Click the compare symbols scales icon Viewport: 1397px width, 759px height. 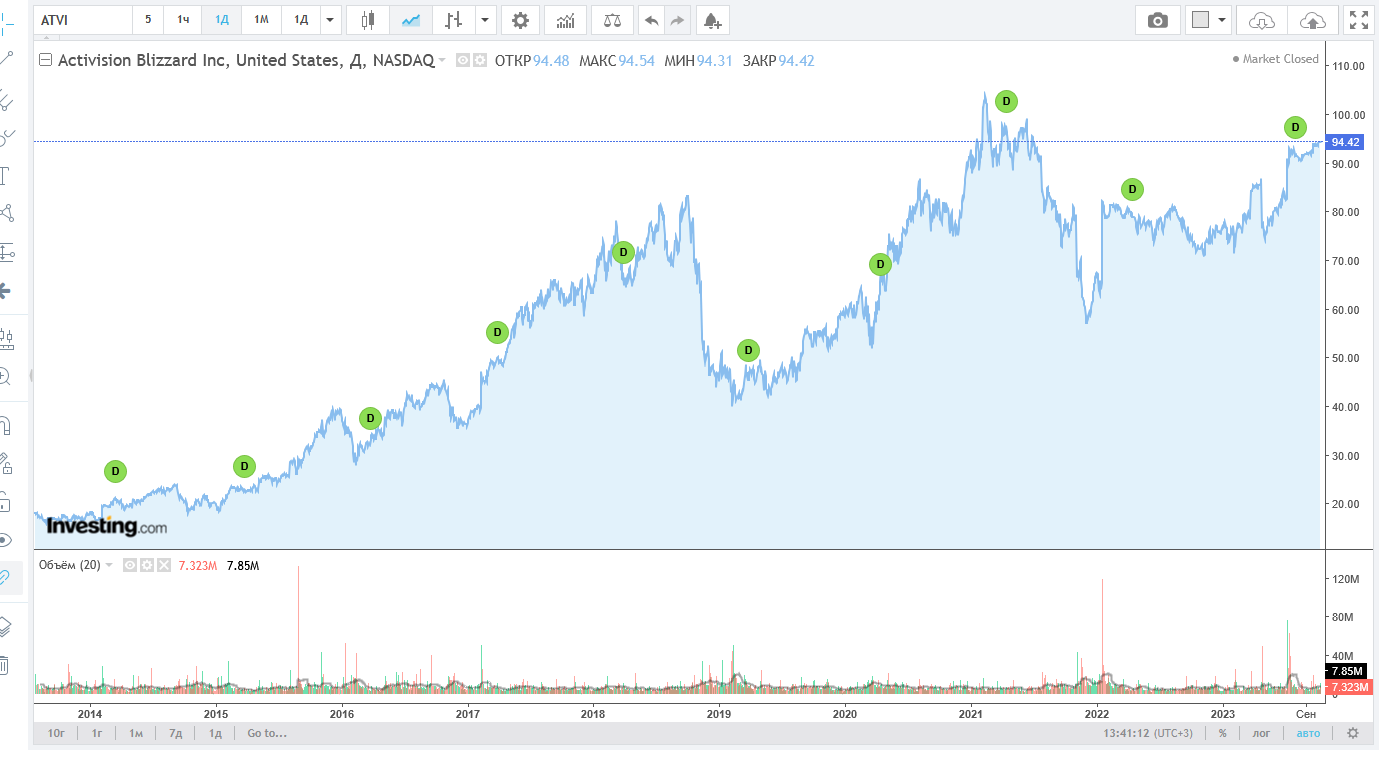(x=612, y=20)
